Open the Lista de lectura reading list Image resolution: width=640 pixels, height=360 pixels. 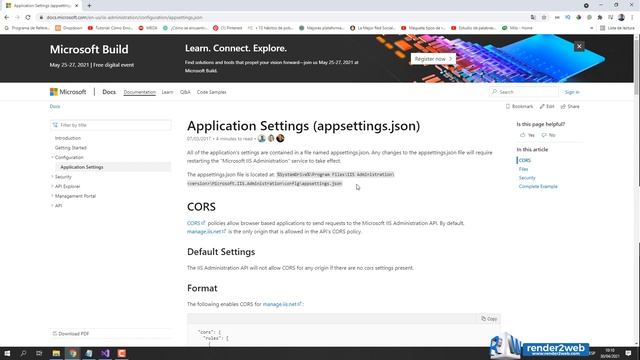point(617,28)
